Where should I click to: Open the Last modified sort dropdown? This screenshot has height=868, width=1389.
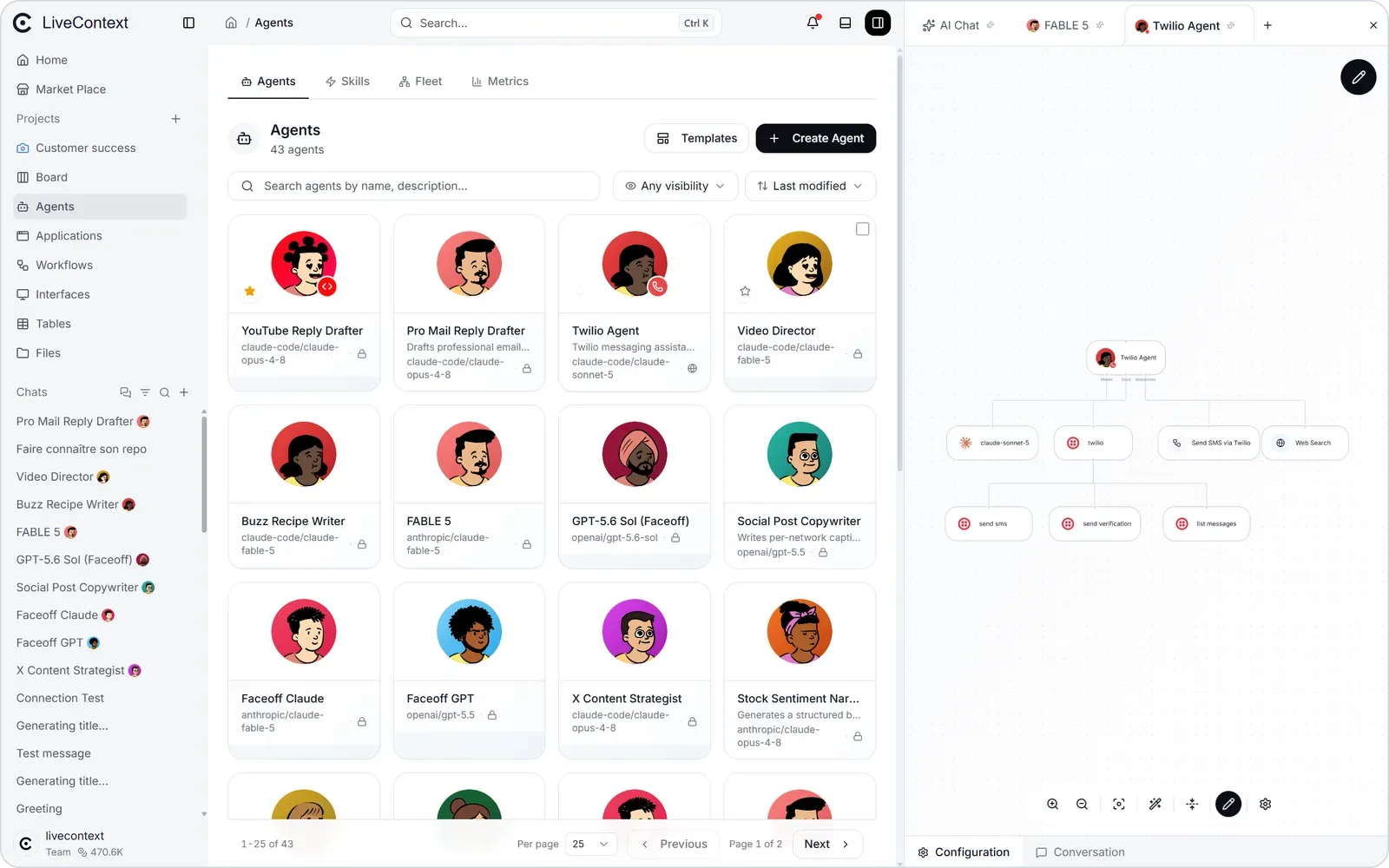point(810,187)
